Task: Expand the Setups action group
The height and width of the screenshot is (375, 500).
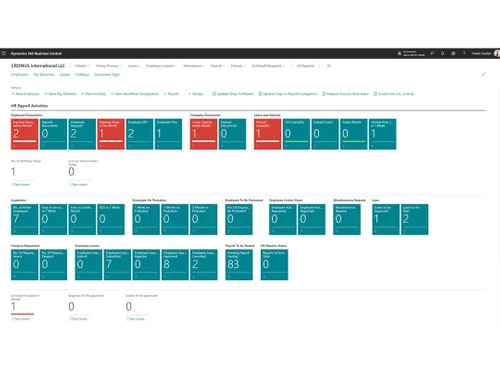Action: [196, 94]
